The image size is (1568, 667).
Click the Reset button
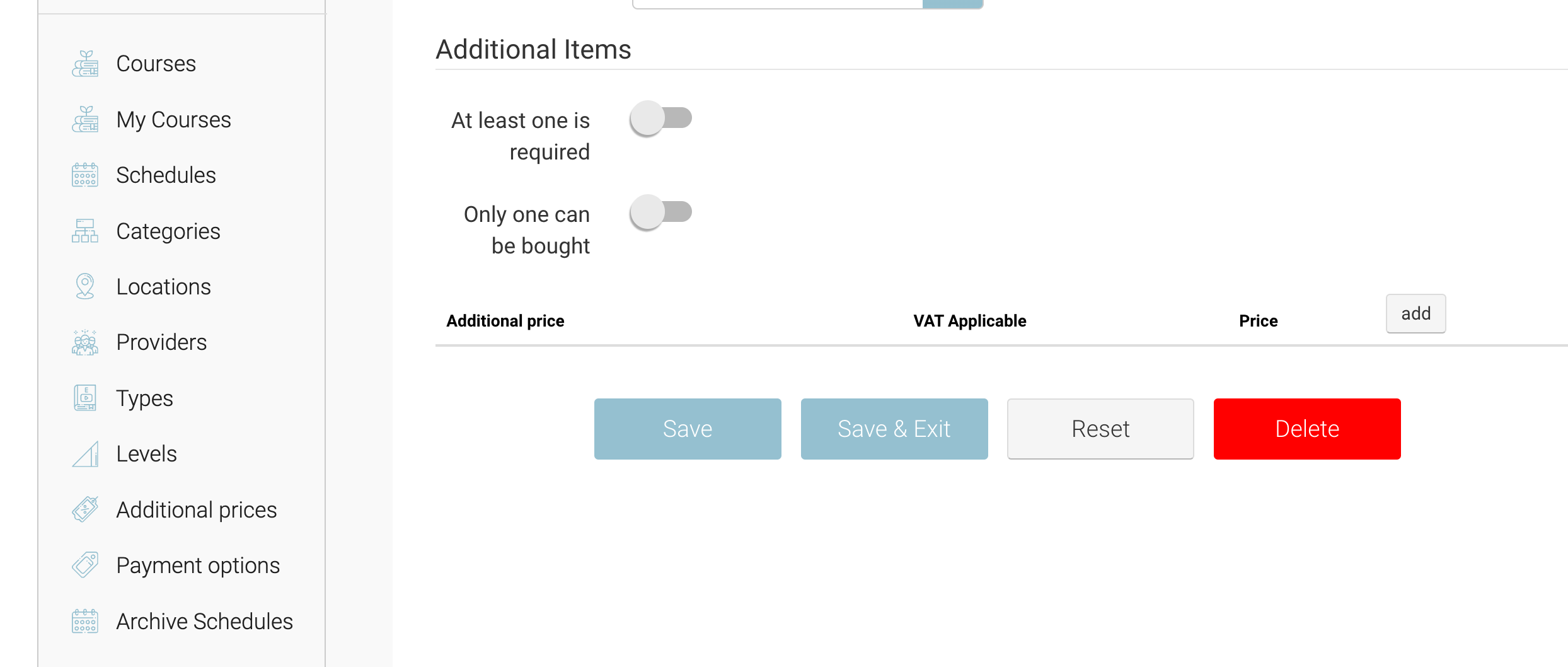[x=1100, y=429]
